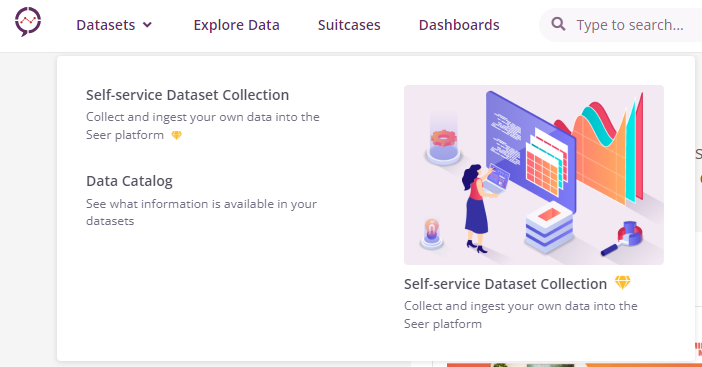Click the Seer logo icon

pos(28,21)
